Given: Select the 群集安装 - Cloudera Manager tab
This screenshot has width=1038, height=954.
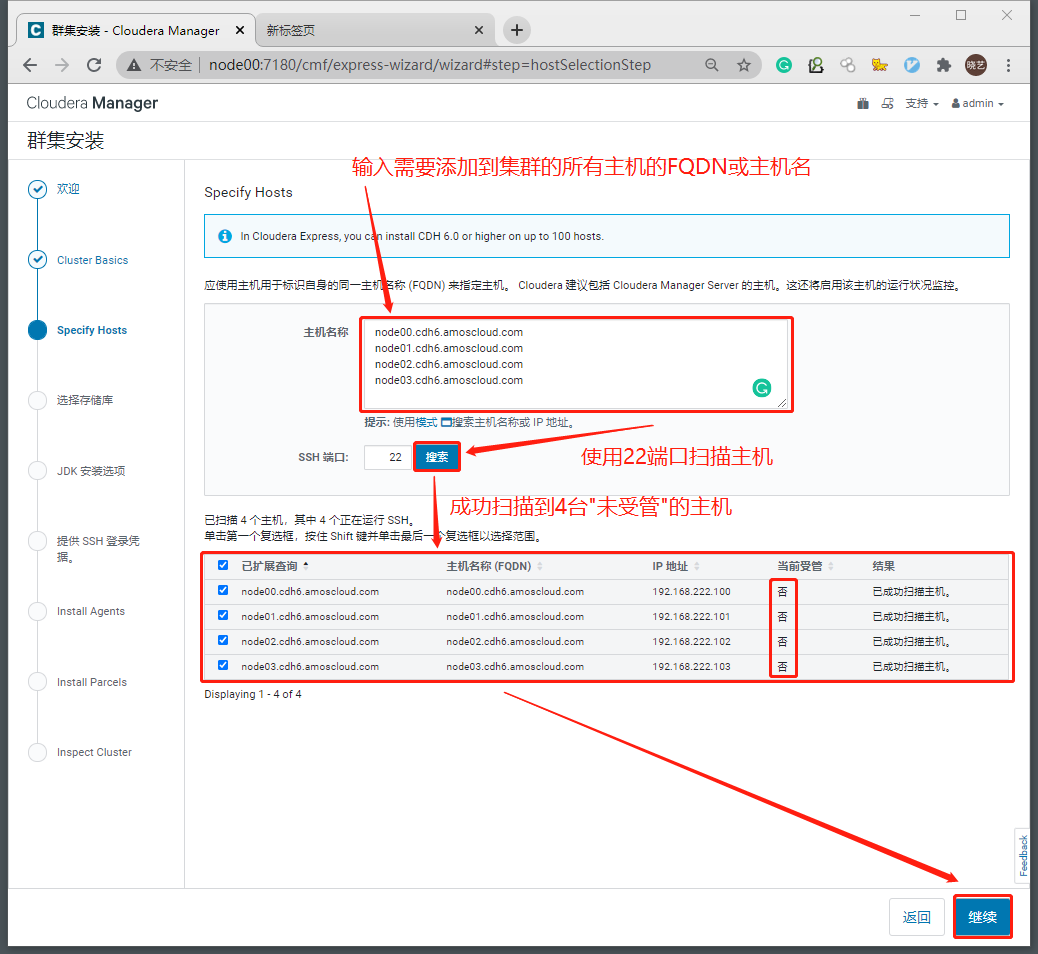Looking at the screenshot, I should pos(135,30).
